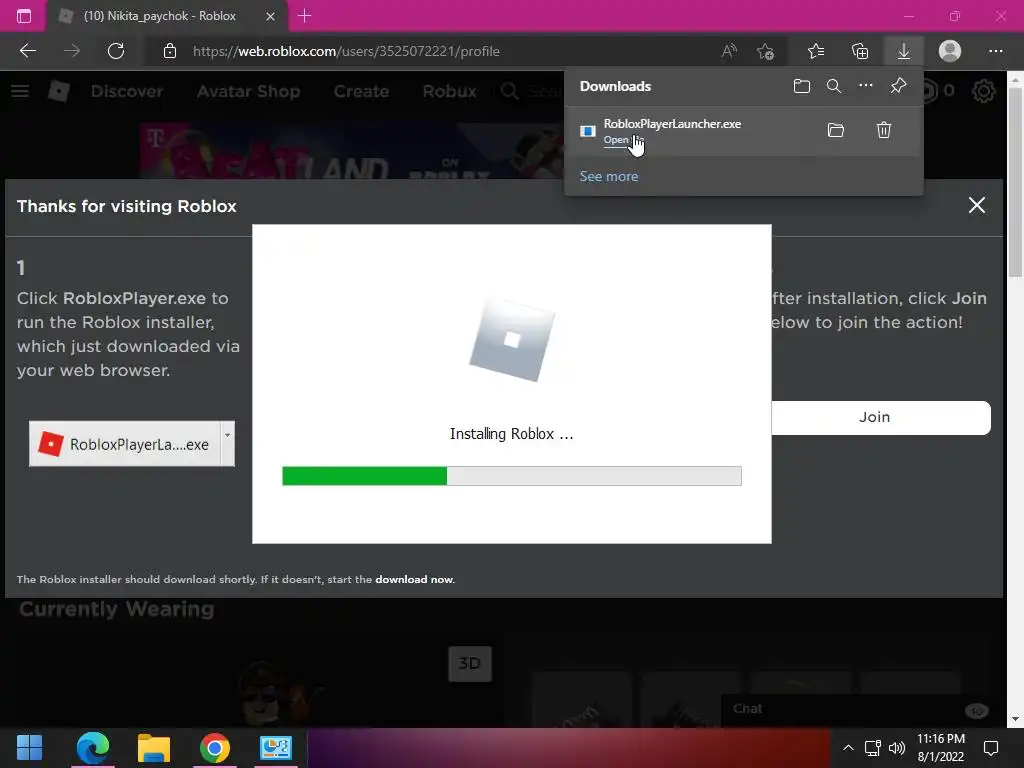
Task: Pin the Downloads panel
Action: (x=899, y=86)
